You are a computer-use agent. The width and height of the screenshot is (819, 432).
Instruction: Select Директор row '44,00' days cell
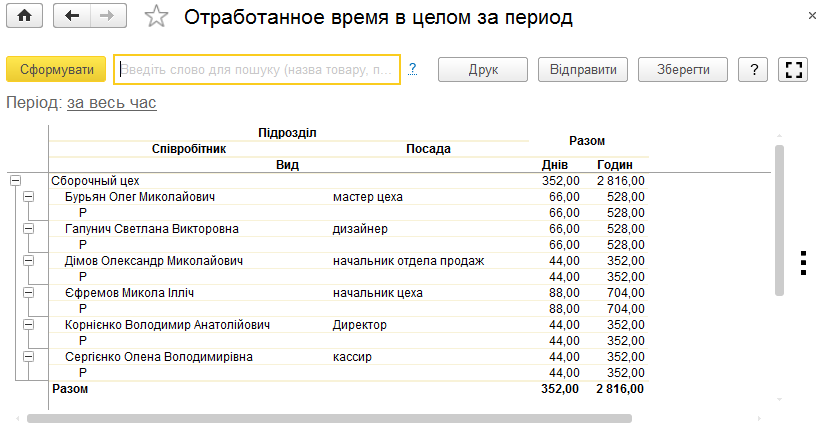564,325
